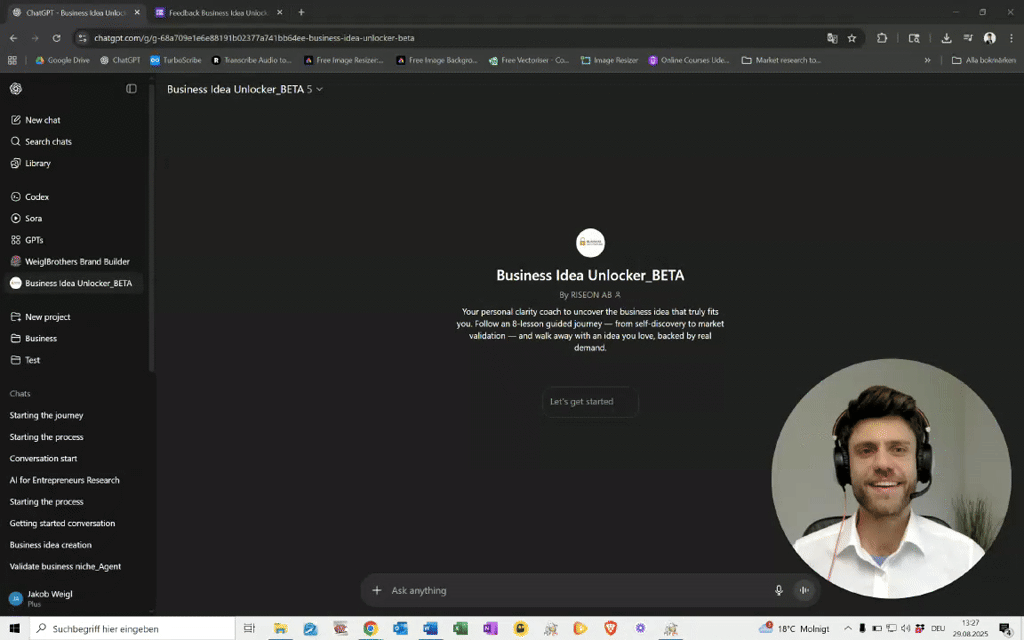Open chat 'Validate business niche_Agent'
This screenshot has height=640, width=1024.
[65, 566]
